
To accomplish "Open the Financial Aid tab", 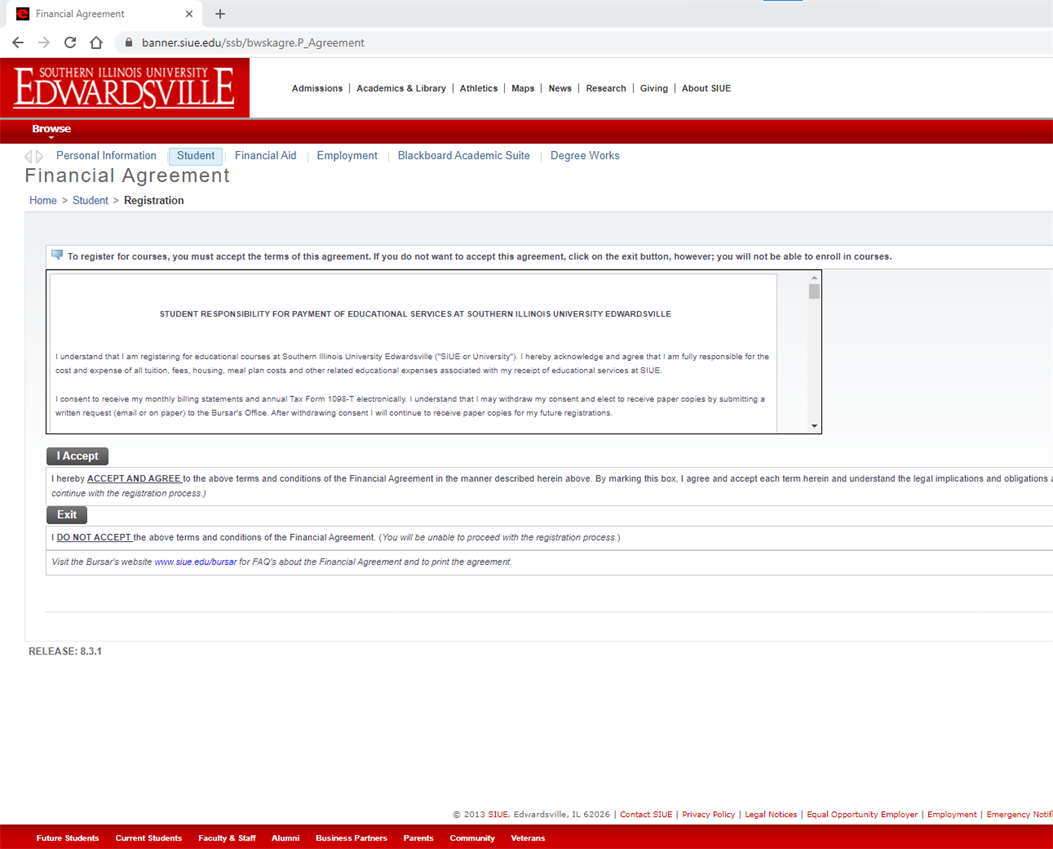I will [x=265, y=156].
